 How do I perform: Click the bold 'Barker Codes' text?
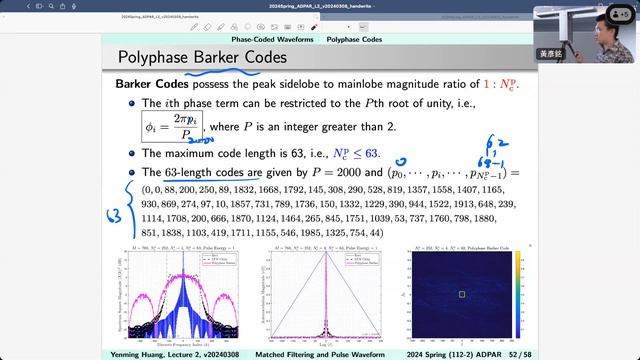(x=152, y=84)
